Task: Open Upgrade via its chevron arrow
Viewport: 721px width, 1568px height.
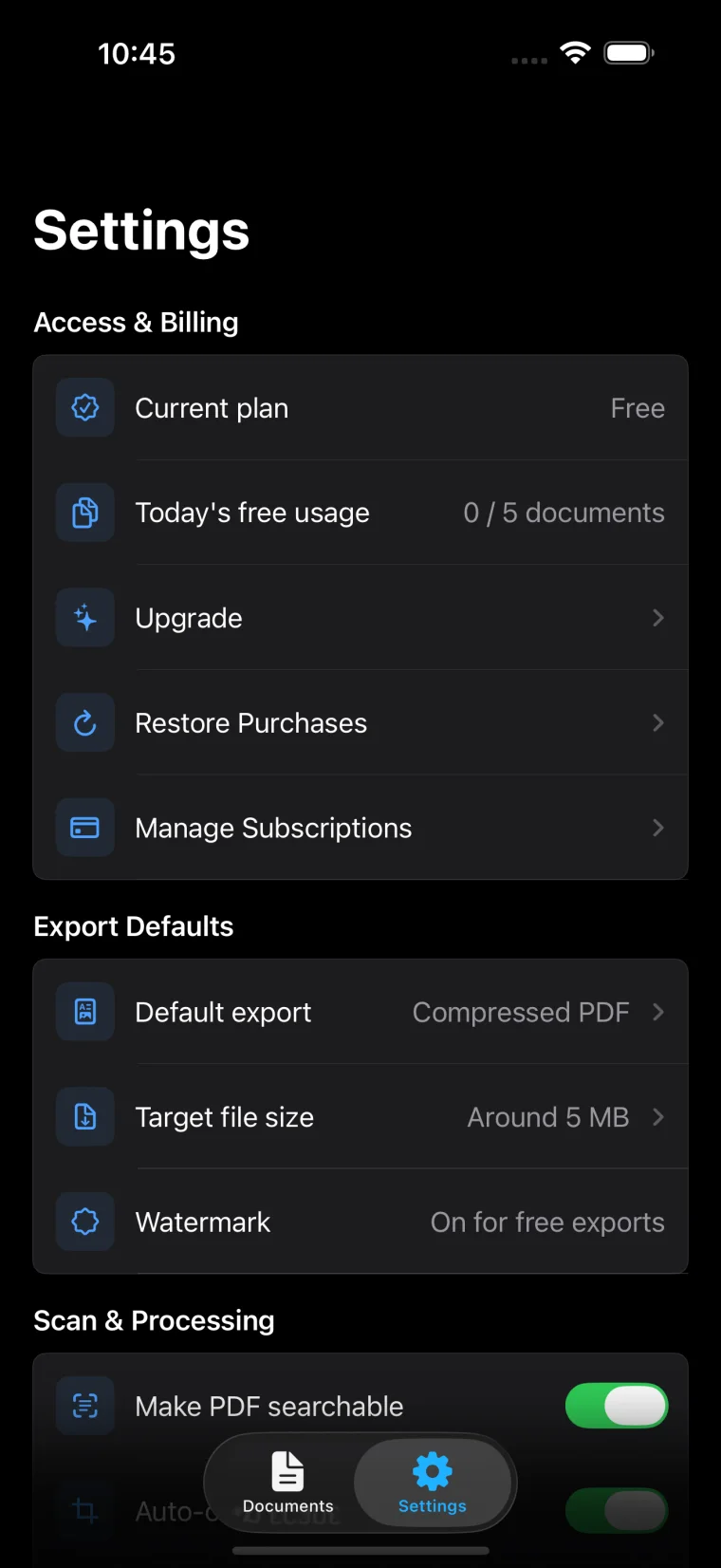Action: pos(658,618)
